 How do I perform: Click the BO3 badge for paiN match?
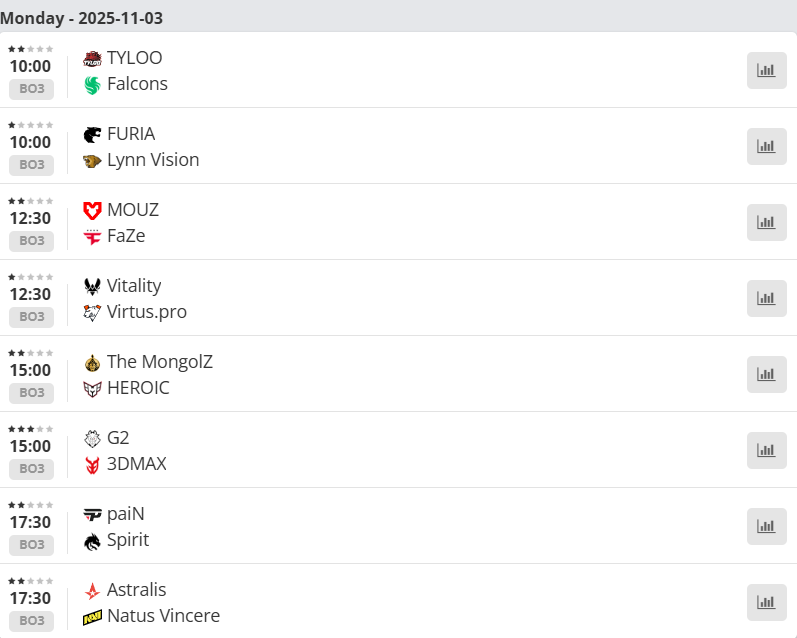click(x=31, y=545)
